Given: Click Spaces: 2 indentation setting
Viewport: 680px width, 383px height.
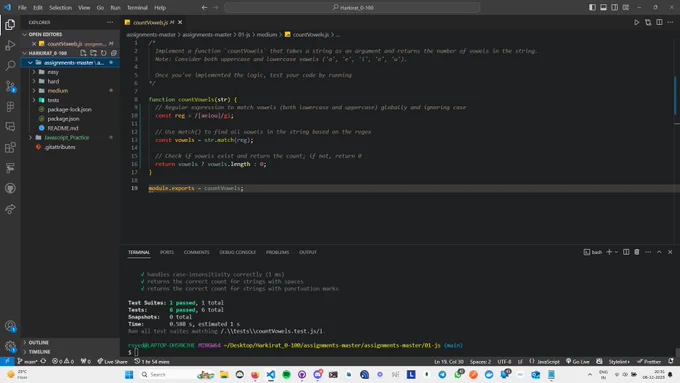Looking at the screenshot, I should (480, 361).
